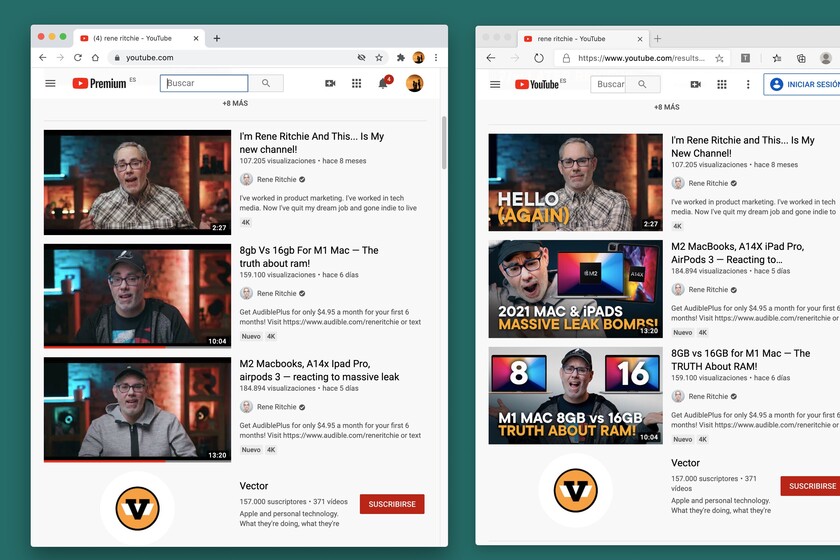
Task: Open the 13:20 video thumbnail in the Premium window
Action: click(137, 409)
